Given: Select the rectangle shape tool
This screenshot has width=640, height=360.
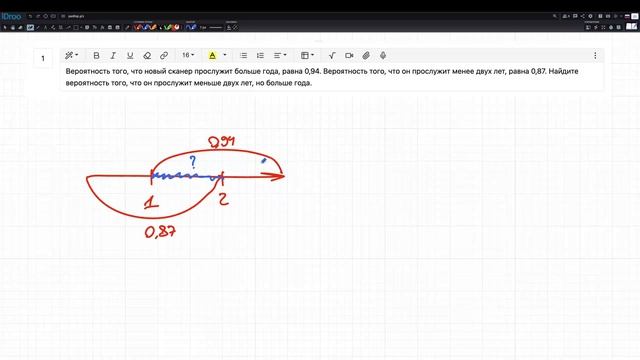Looking at the screenshot, I should pos(76,27).
